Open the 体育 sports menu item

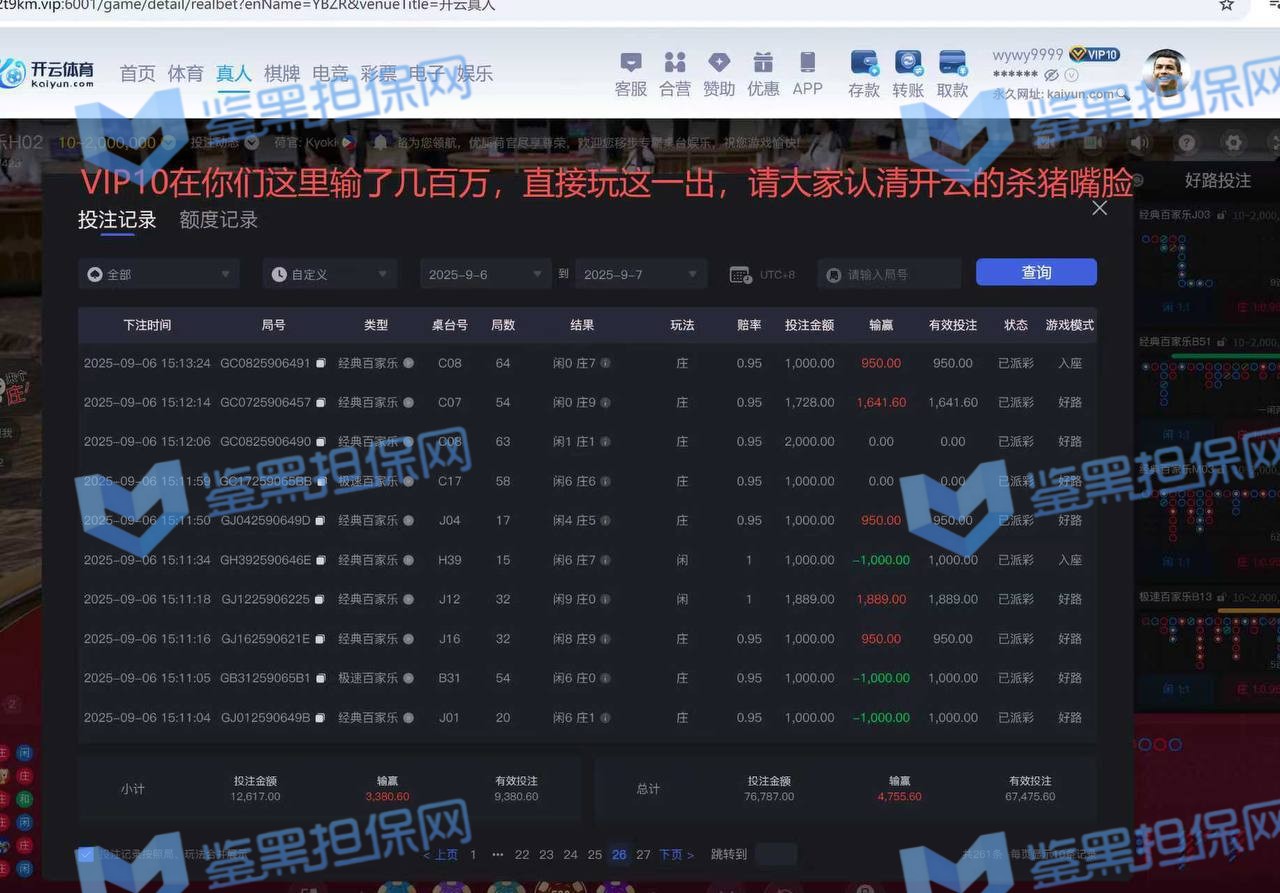click(185, 74)
